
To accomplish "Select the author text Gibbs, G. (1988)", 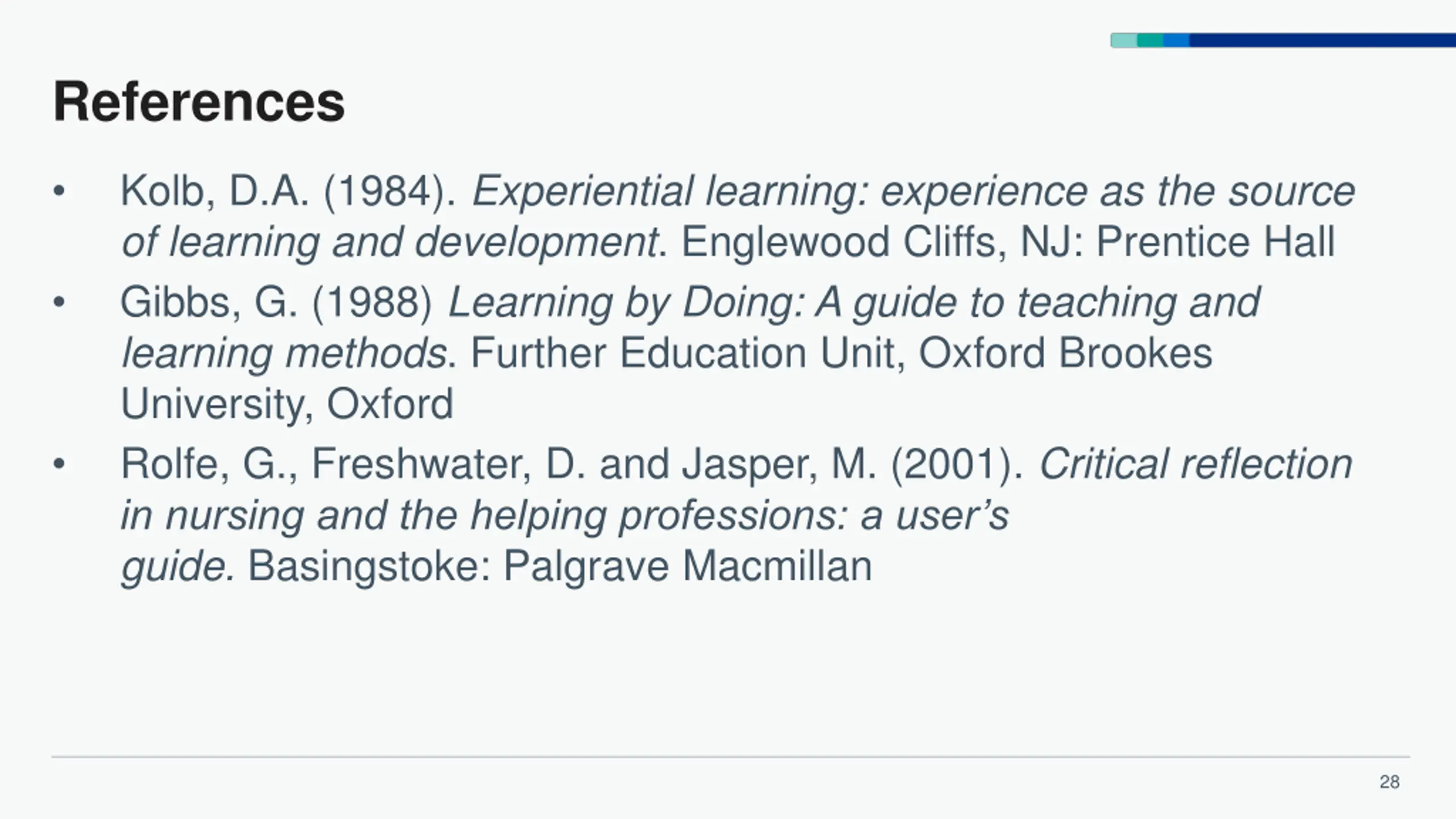I will click(276, 302).
